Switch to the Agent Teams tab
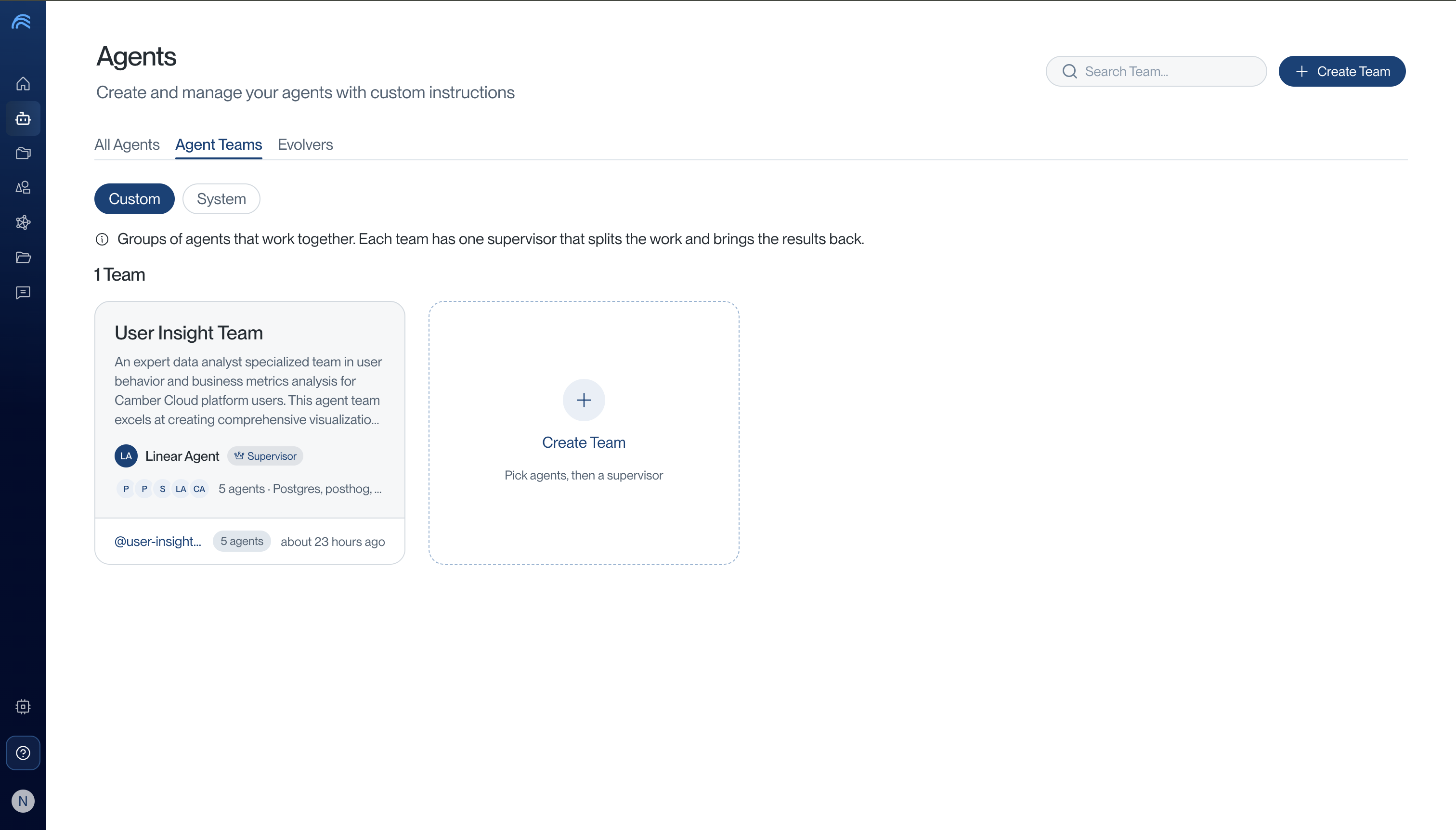The height and width of the screenshot is (830, 1456). (218, 145)
